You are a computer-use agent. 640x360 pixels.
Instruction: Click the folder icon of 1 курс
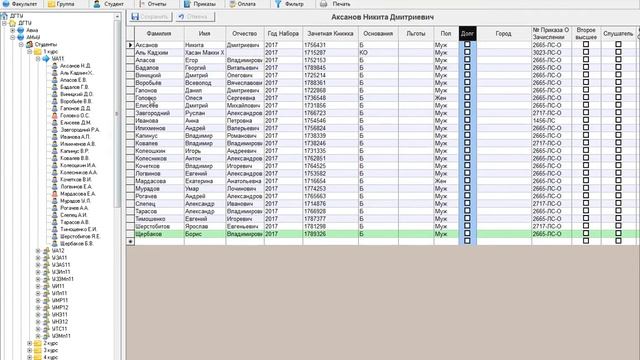pyautogui.click(x=38, y=52)
